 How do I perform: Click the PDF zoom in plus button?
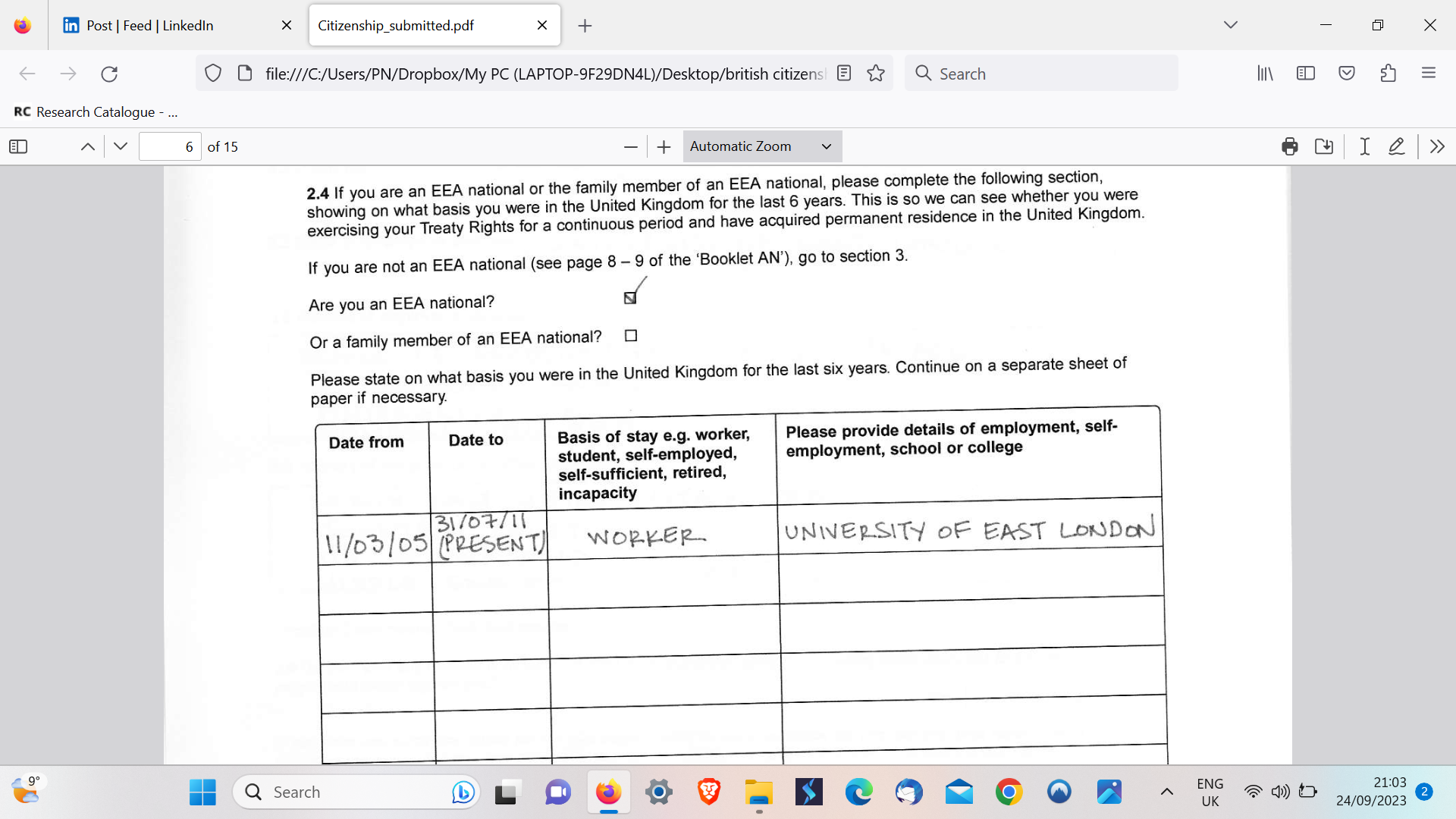coord(664,146)
